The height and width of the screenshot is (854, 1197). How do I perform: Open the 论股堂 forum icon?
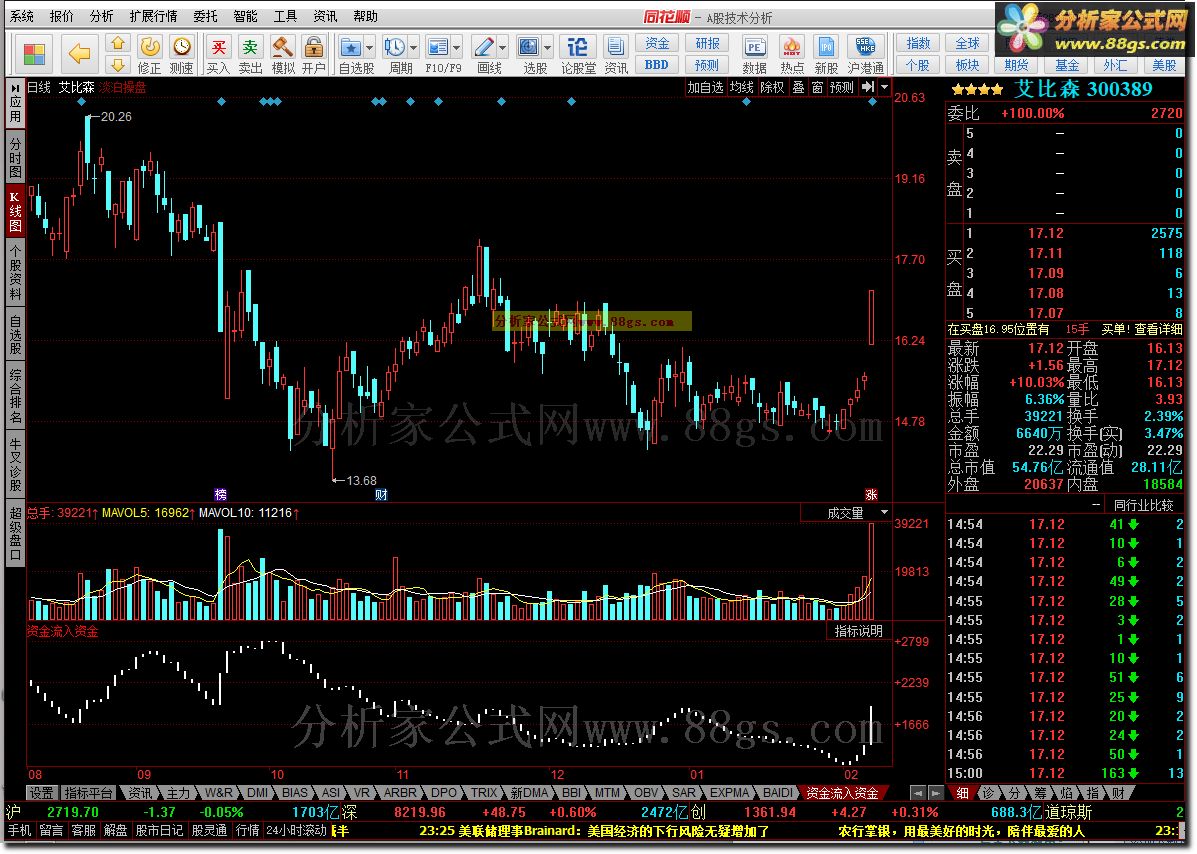pyautogui.click(x=578, y=47)
